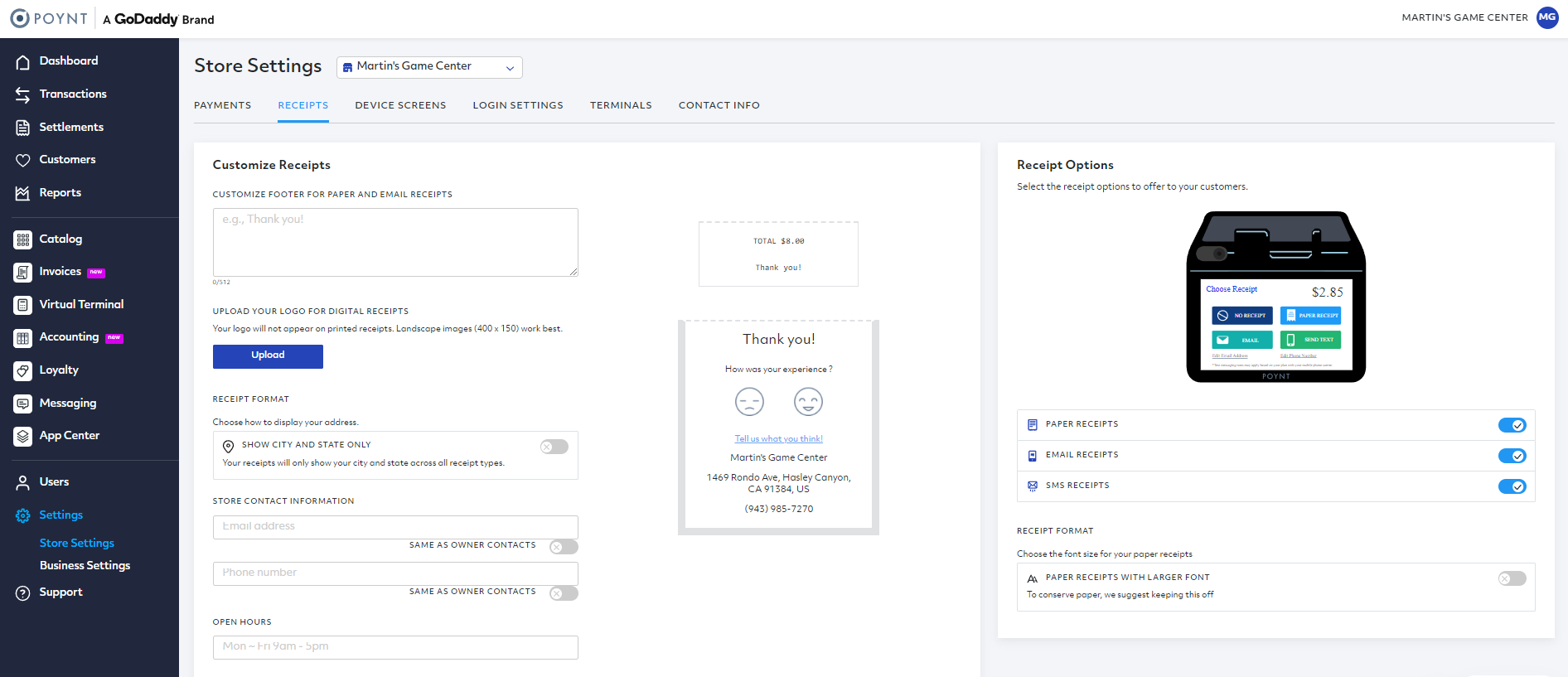
Task: Click the Open Hours input field
Action: [x=395, y=647]
